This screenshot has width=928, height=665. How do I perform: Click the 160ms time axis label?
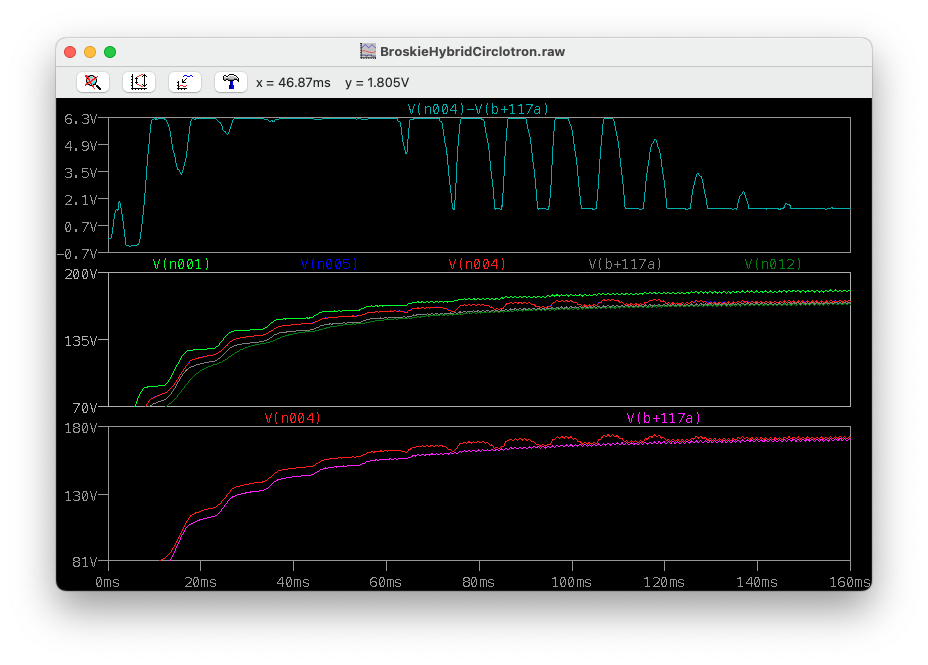coord(850,583)
